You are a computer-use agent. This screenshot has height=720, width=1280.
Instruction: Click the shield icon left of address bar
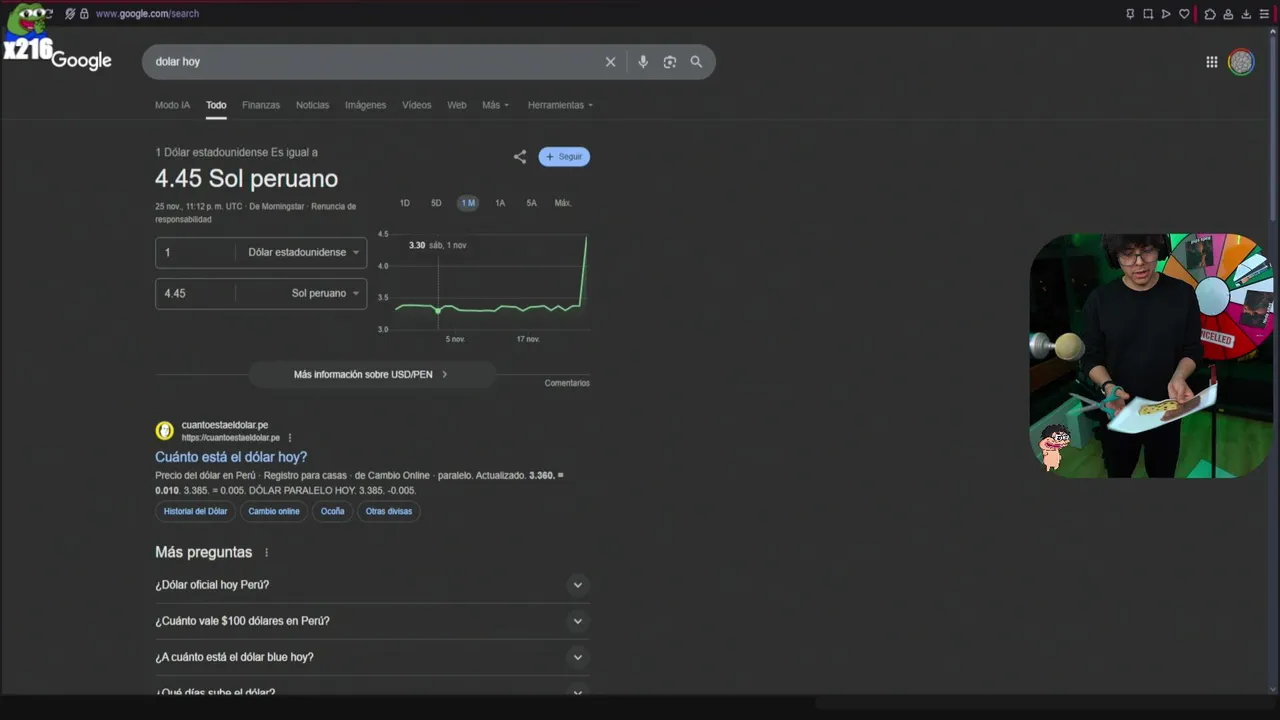tap(70, 14)
